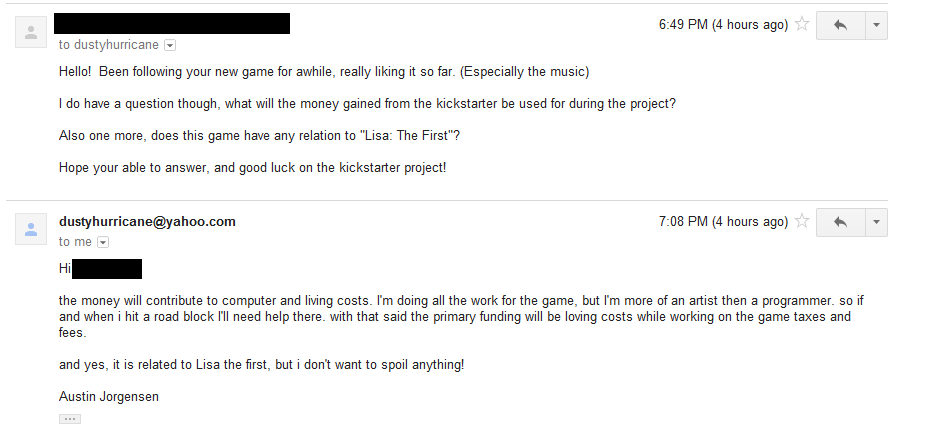Open more options for the 6:49 PM message
Viewport: 949px width, 438px height.
pos(876,25)
